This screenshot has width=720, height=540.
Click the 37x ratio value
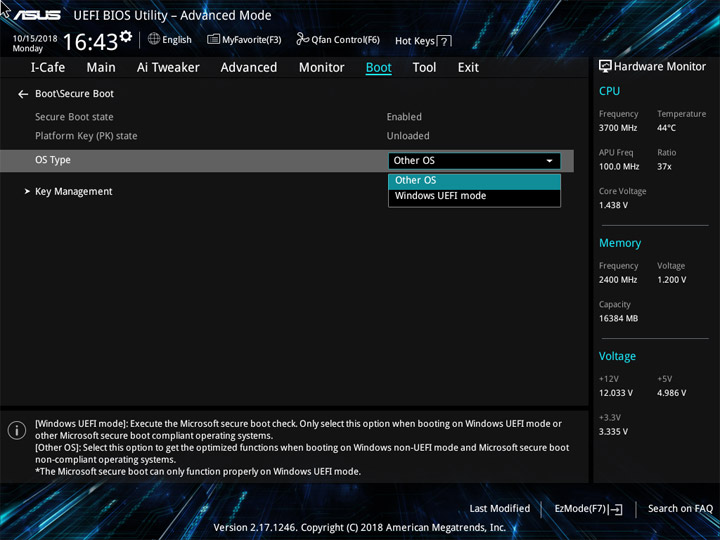664,167
